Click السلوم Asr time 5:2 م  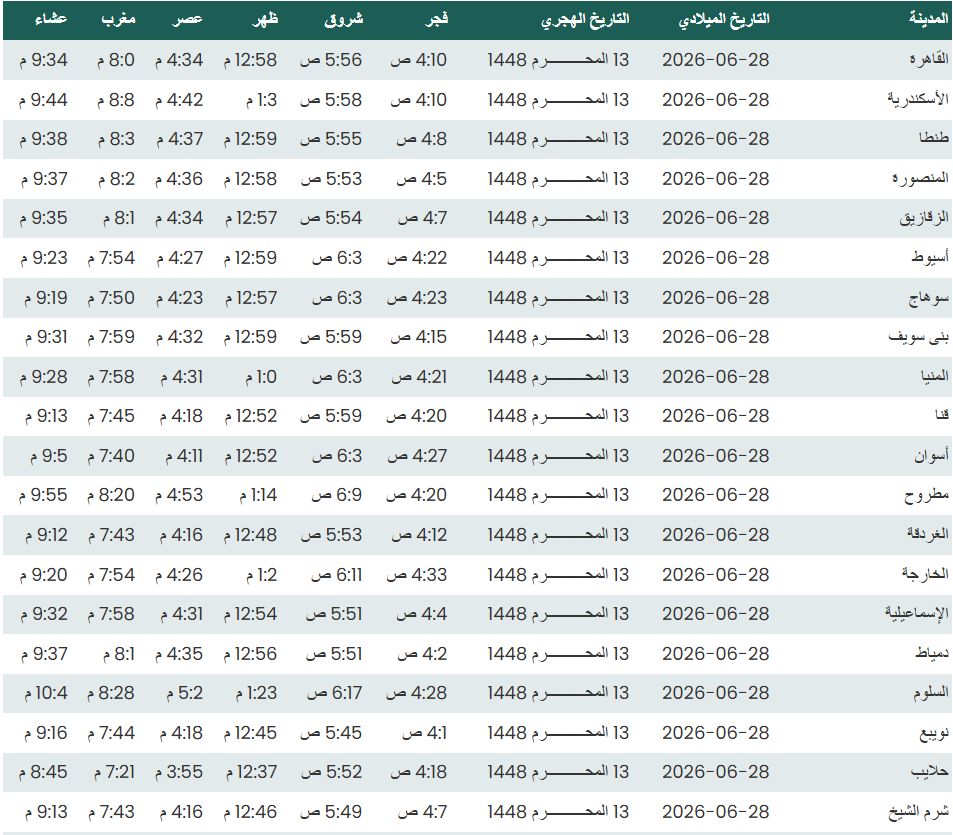[x=184, y=693]
